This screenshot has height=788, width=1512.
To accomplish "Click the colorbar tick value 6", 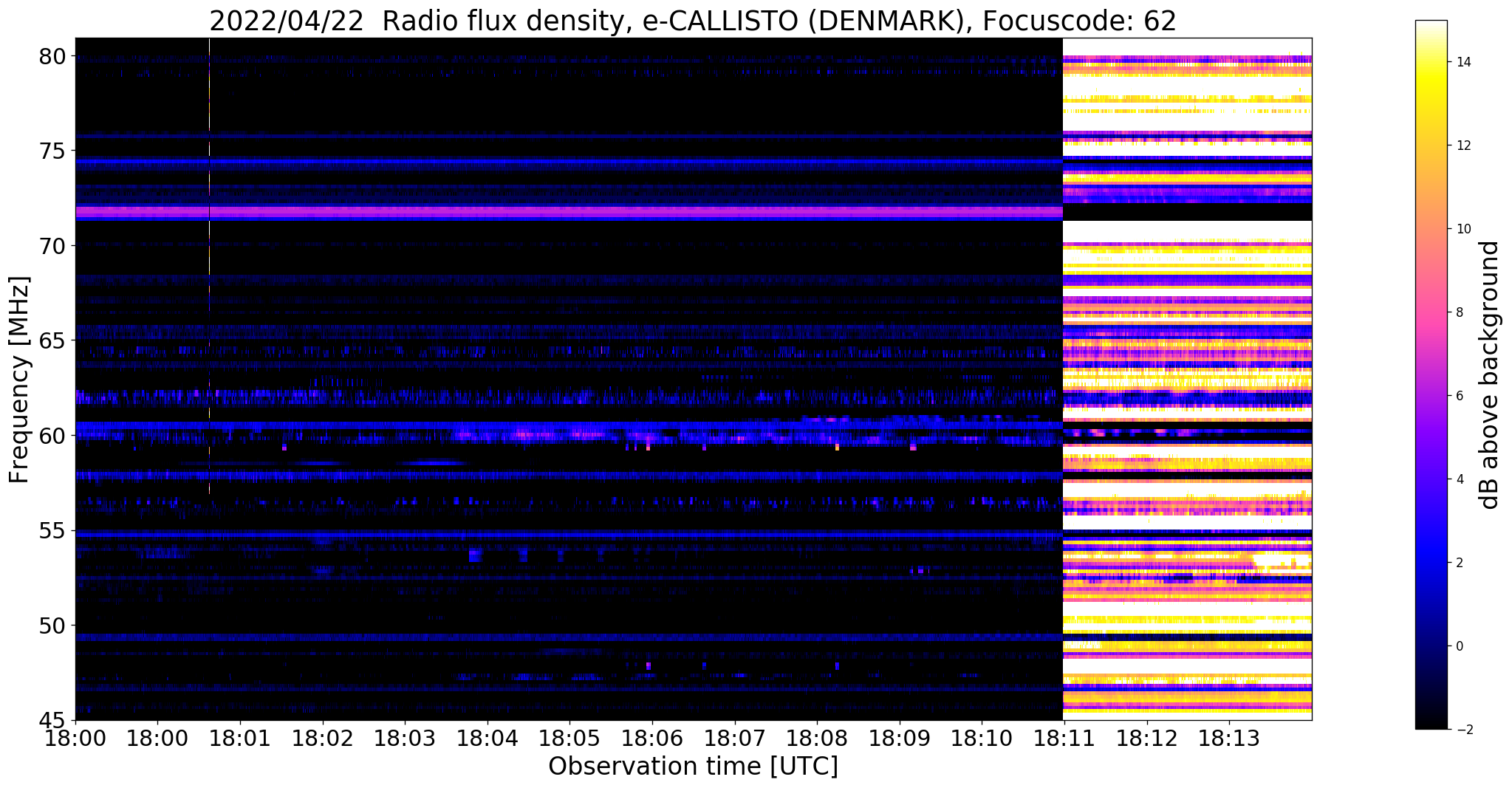I will (1459, 396).
